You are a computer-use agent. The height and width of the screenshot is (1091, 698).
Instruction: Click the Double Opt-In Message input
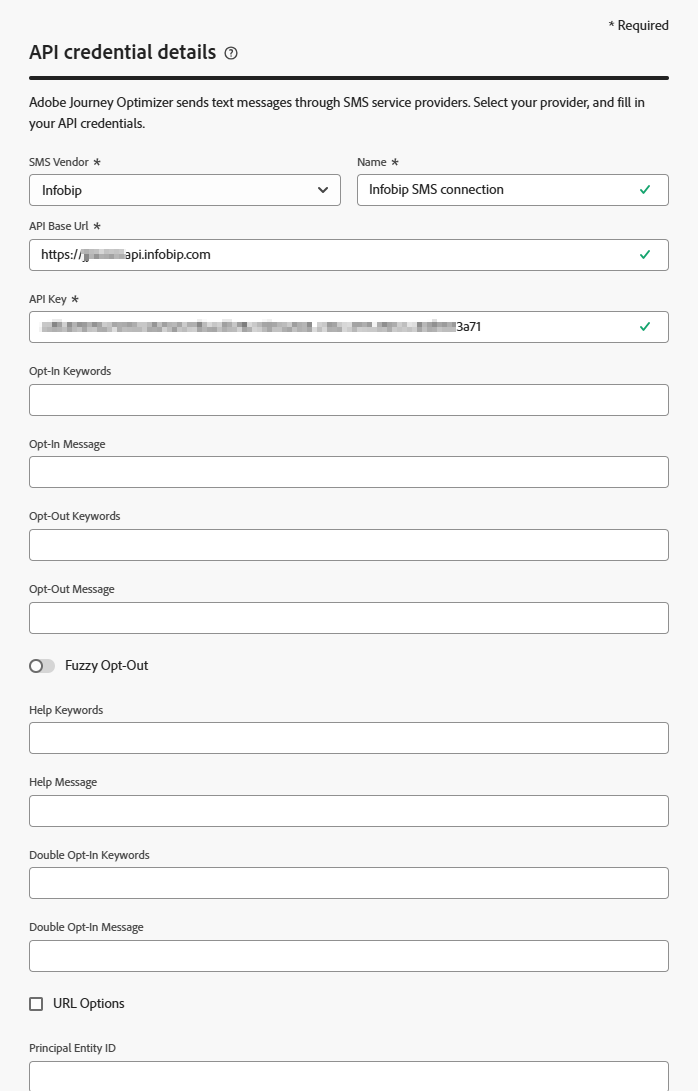(x=349, y=956)
